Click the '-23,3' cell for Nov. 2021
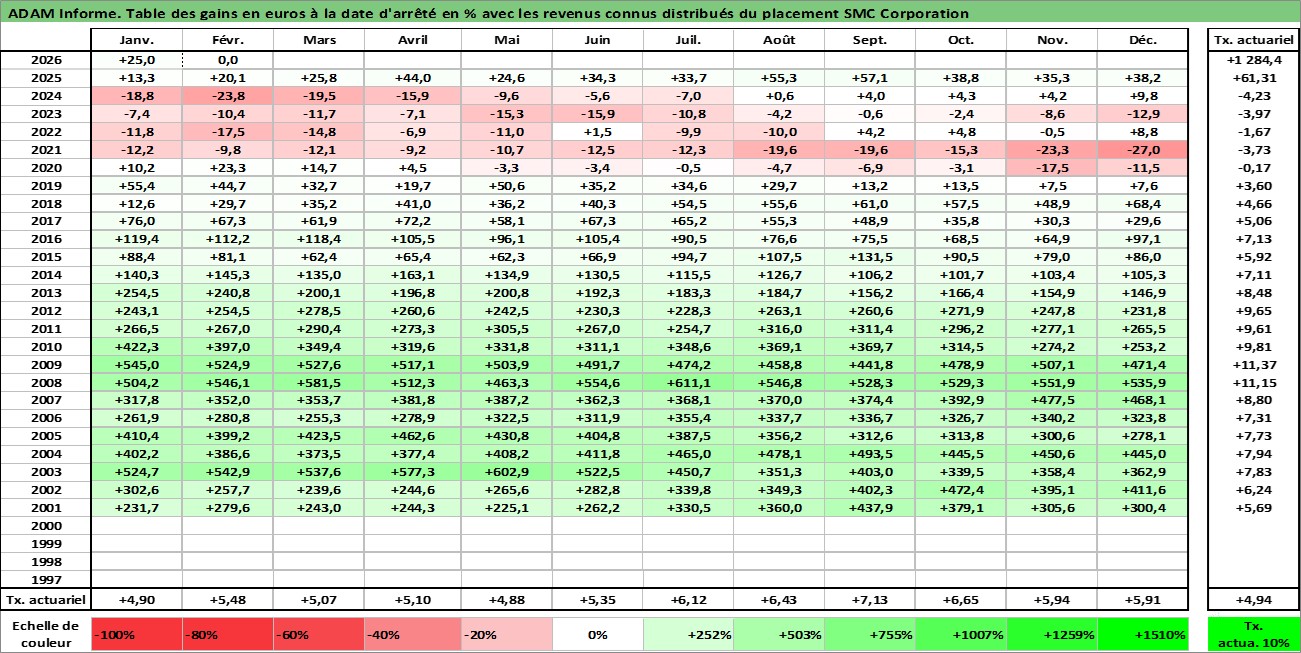The height and width of the screenshot is (653, 1301). [1052, 149]
